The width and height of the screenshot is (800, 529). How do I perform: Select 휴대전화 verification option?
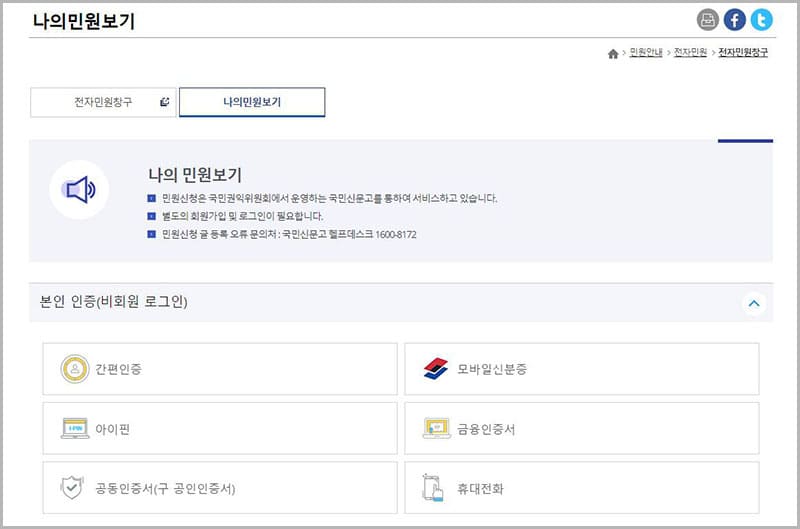581,488
